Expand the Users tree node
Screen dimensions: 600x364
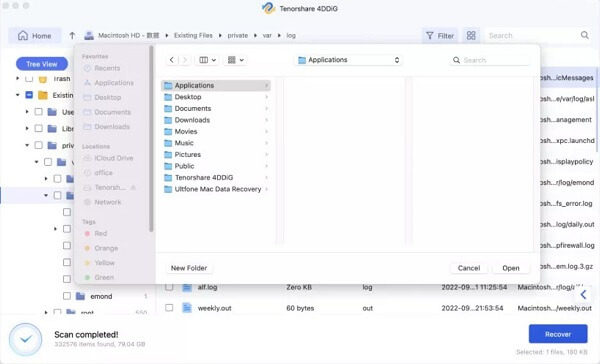click(x=27, y=112)
